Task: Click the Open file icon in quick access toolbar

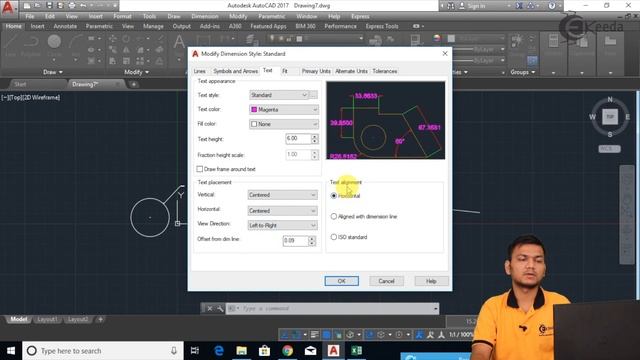Action: 38,6
